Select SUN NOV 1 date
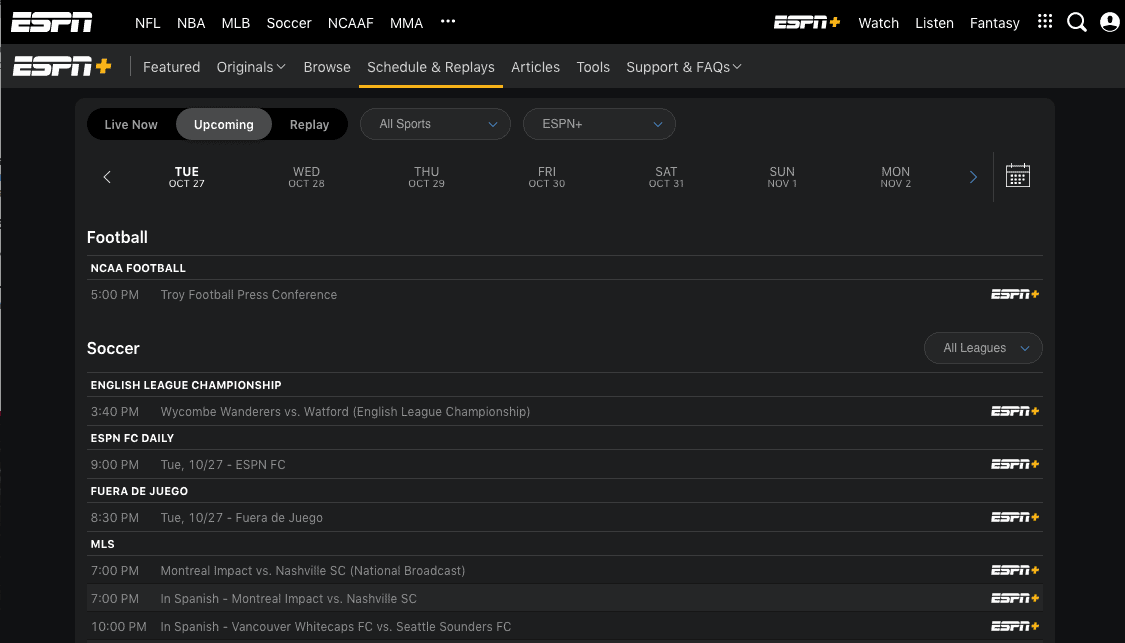The image size is (1125, 643). point(782,177)
